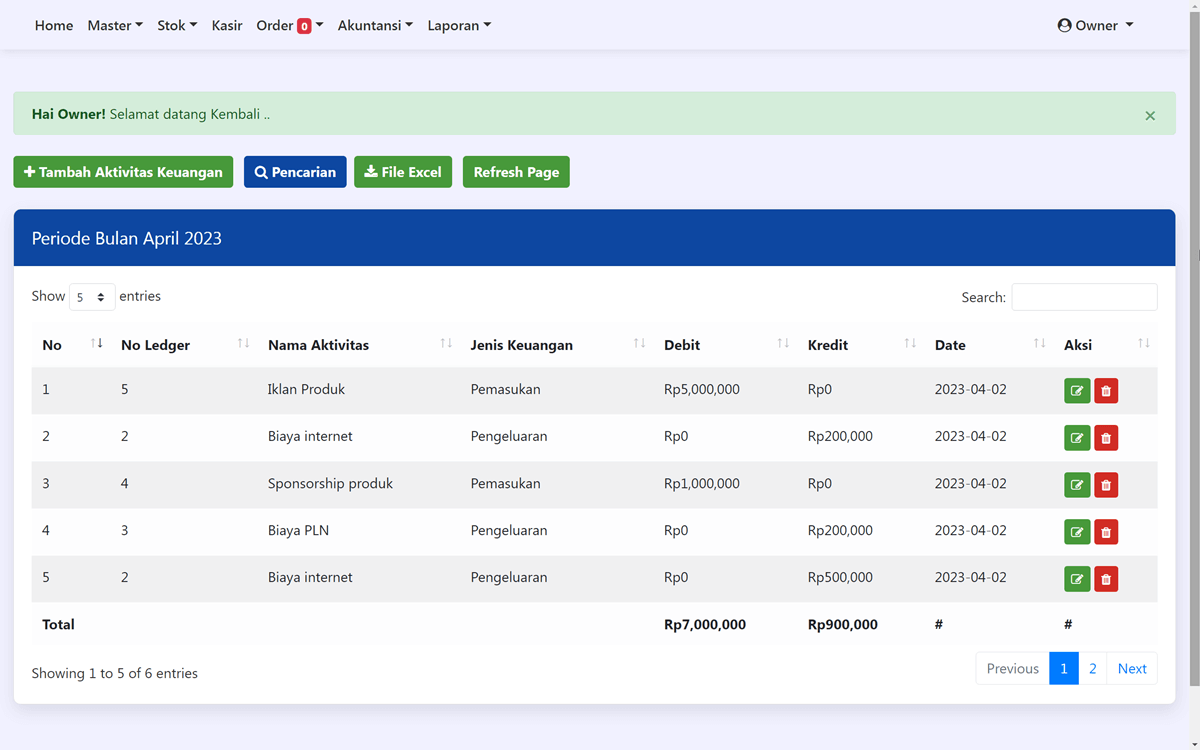Viewport: 1200px width, 750px height.
Task: Delete the second Biaya internet row
Action: pyautogui.click(x=1106, y=578)
